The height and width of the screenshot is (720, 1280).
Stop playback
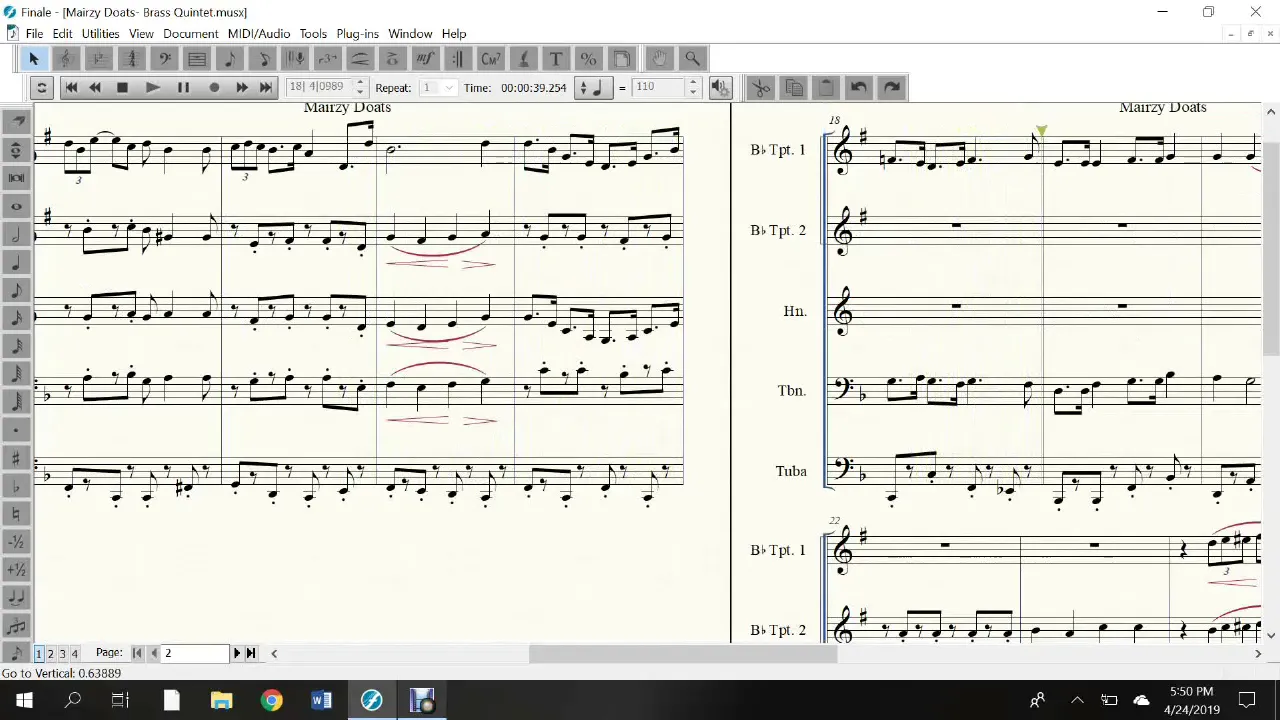pos(122,88)
